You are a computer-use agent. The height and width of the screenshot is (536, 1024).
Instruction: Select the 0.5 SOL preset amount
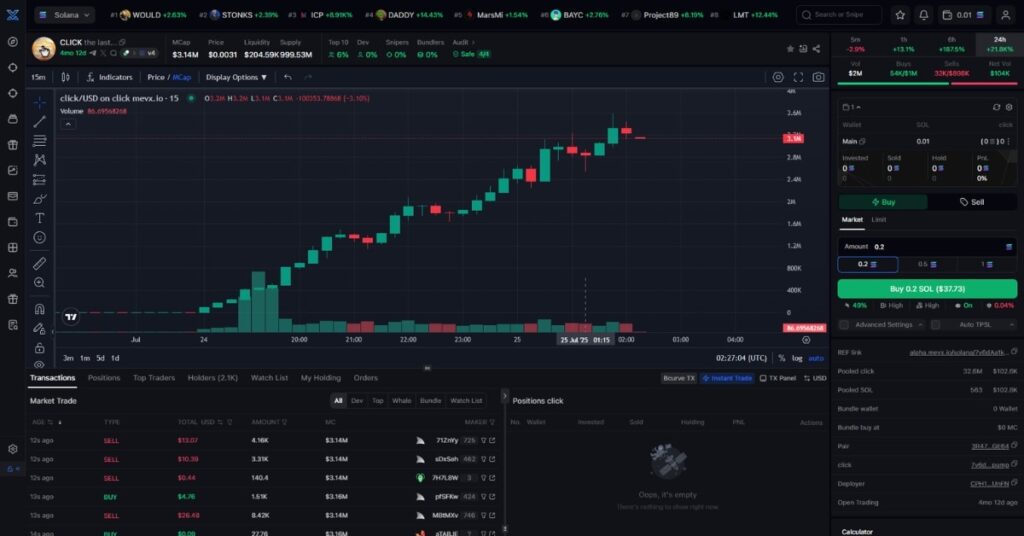coord(927,264)
